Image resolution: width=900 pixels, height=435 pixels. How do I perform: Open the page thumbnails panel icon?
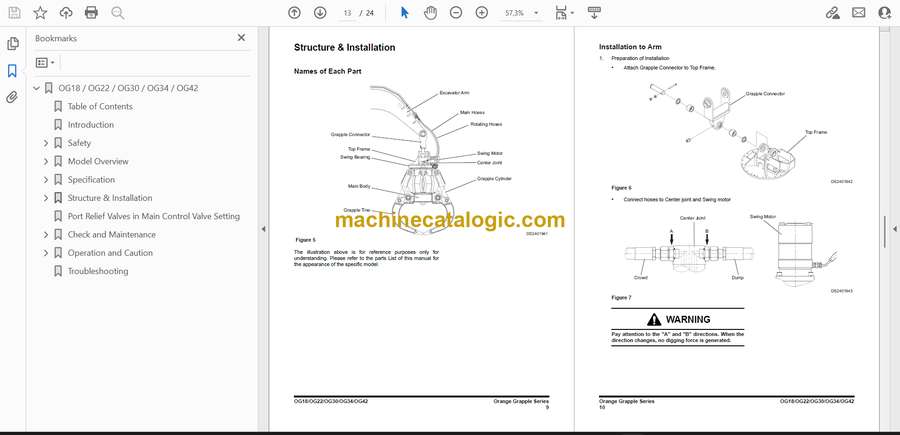coord(13,44)
